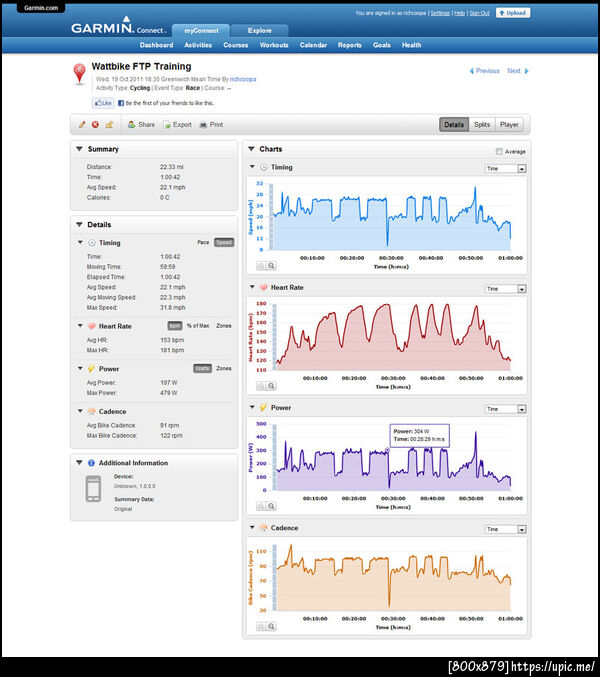The image size is (600, 677).
Task: Collapse the Charts panel
Action: point(251,149)
